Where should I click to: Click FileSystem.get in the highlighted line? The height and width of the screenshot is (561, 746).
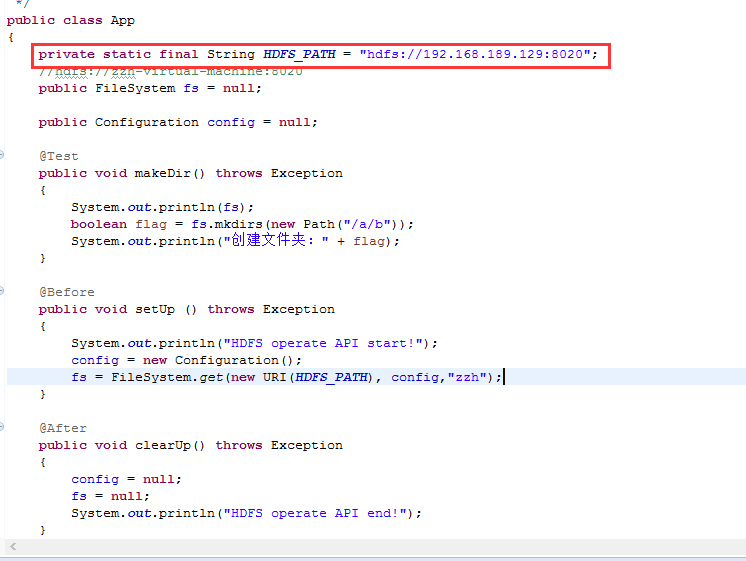point(167,377)
